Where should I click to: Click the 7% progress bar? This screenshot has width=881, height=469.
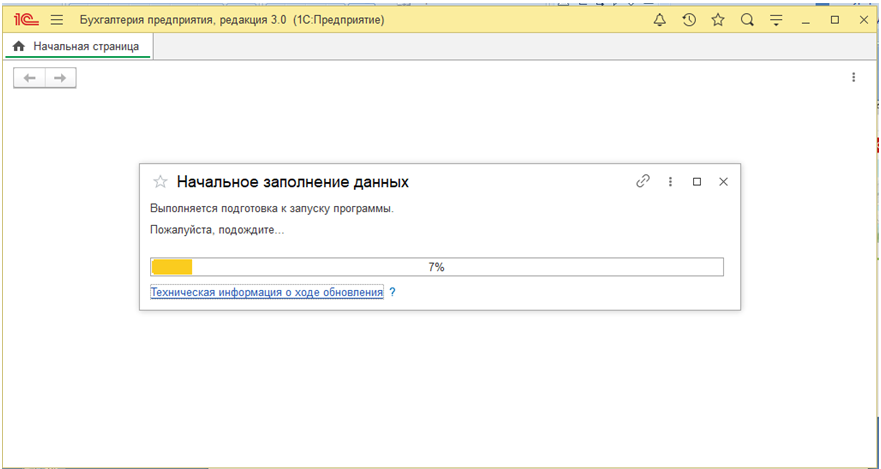pyautogui.click(x=436, y=267)
